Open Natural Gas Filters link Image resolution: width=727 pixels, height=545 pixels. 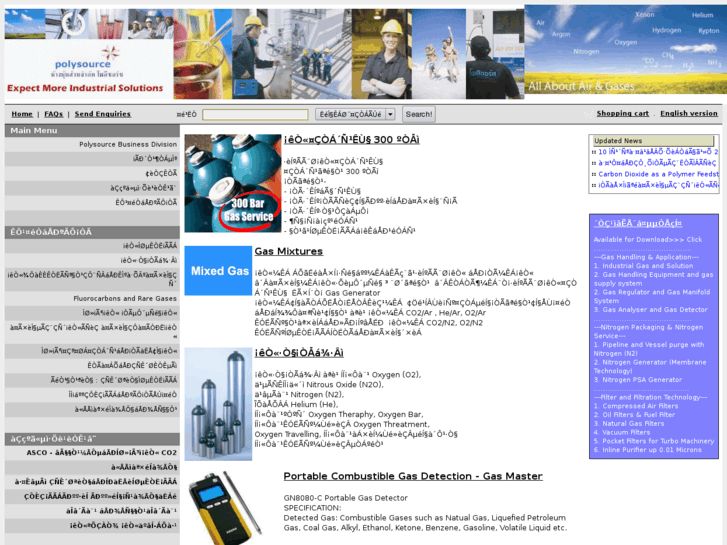629,424
